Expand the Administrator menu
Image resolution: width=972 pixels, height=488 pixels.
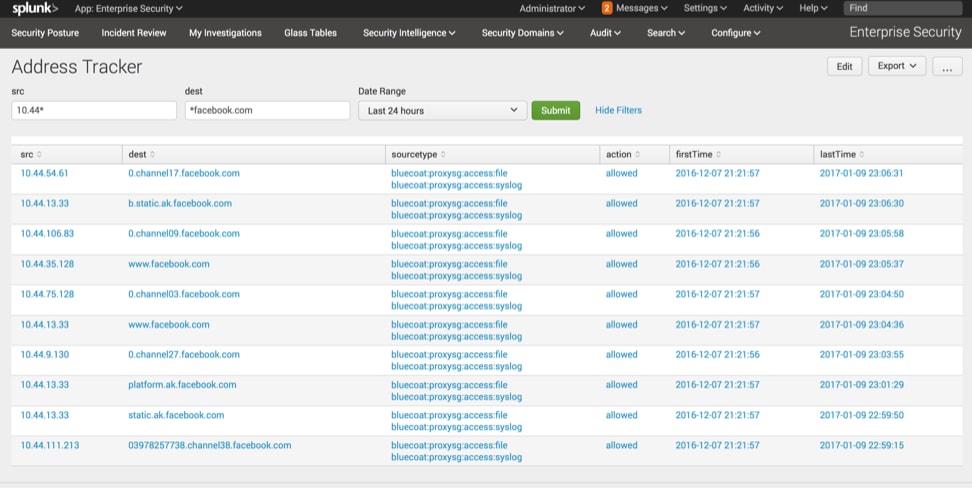tap(552, 9)
